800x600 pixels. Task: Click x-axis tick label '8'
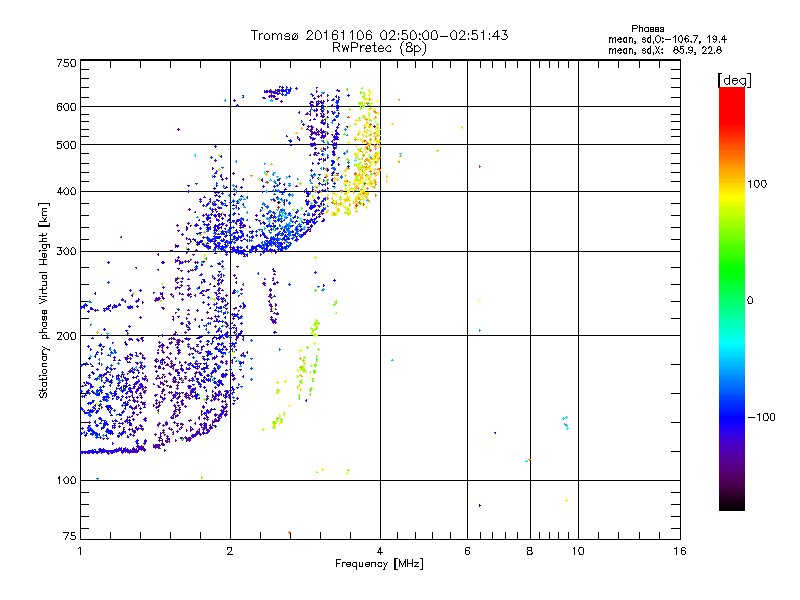tap(530, 551)
